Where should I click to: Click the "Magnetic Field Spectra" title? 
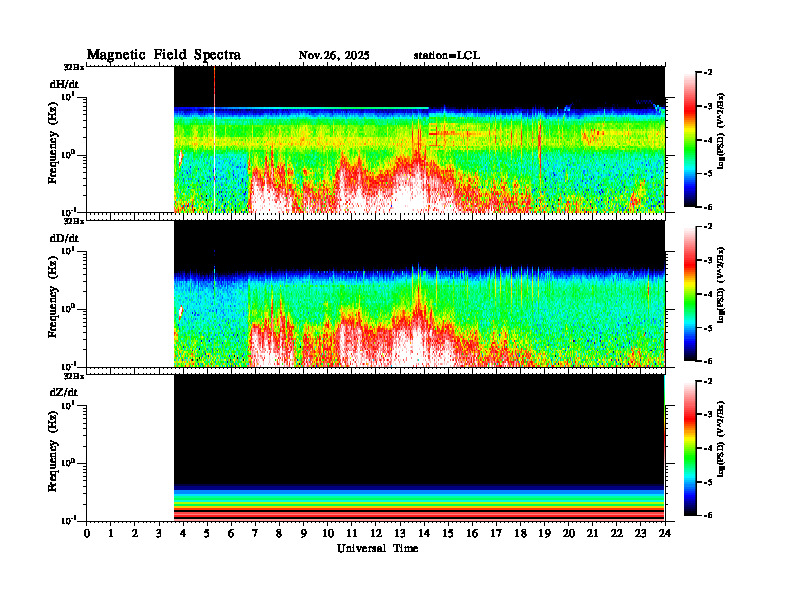pyautogui.click(x=164, y=55)
